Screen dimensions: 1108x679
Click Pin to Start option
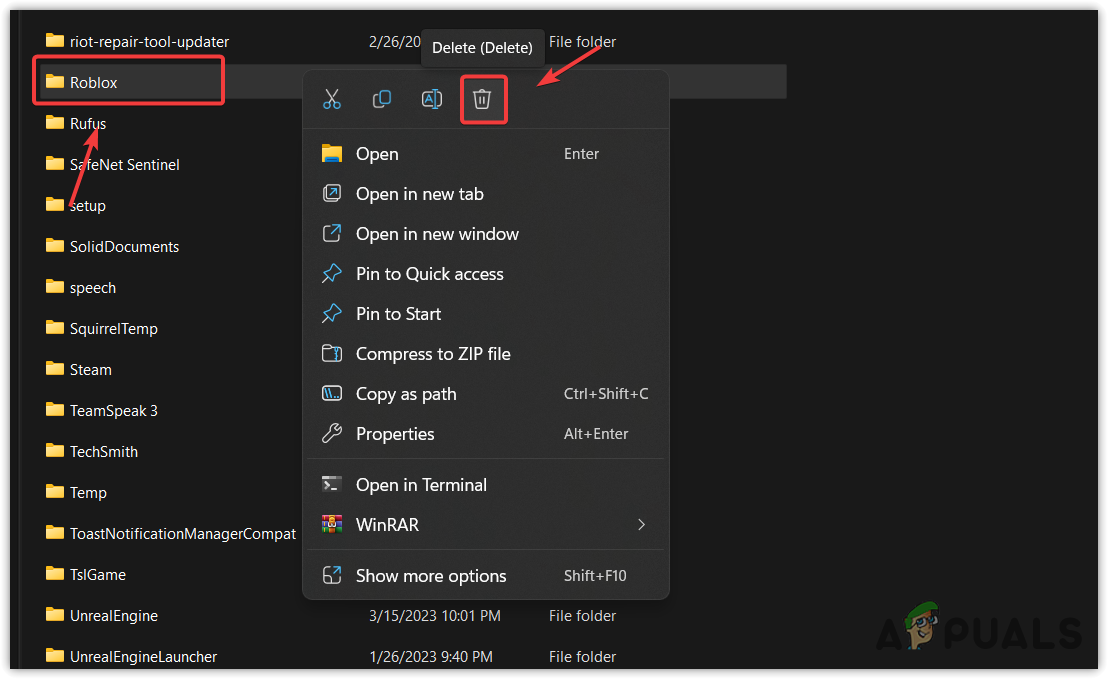click(x=398, y=314)
